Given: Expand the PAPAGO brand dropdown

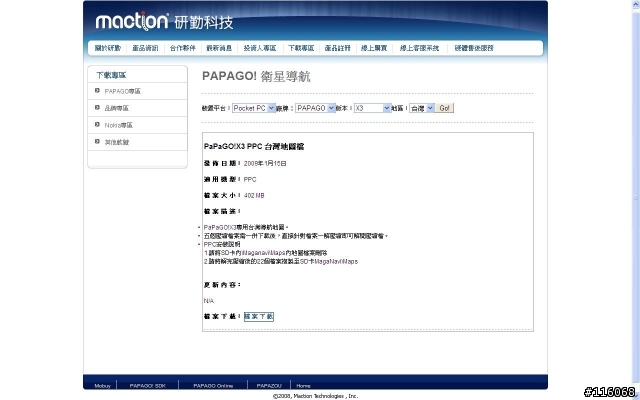Looking at the screenshot, I should 315,108.
